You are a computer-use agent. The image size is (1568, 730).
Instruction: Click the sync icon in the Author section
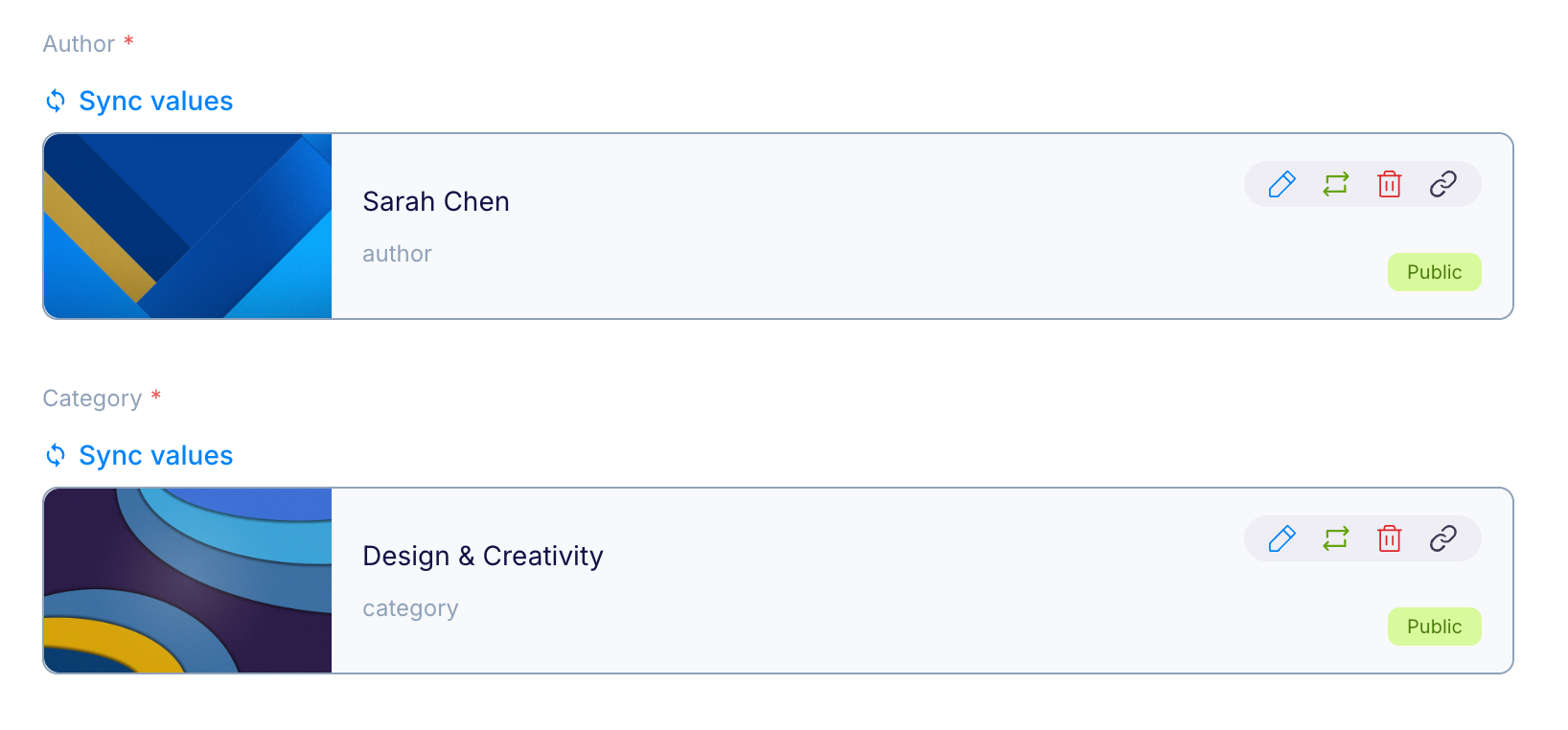[56, 101]
